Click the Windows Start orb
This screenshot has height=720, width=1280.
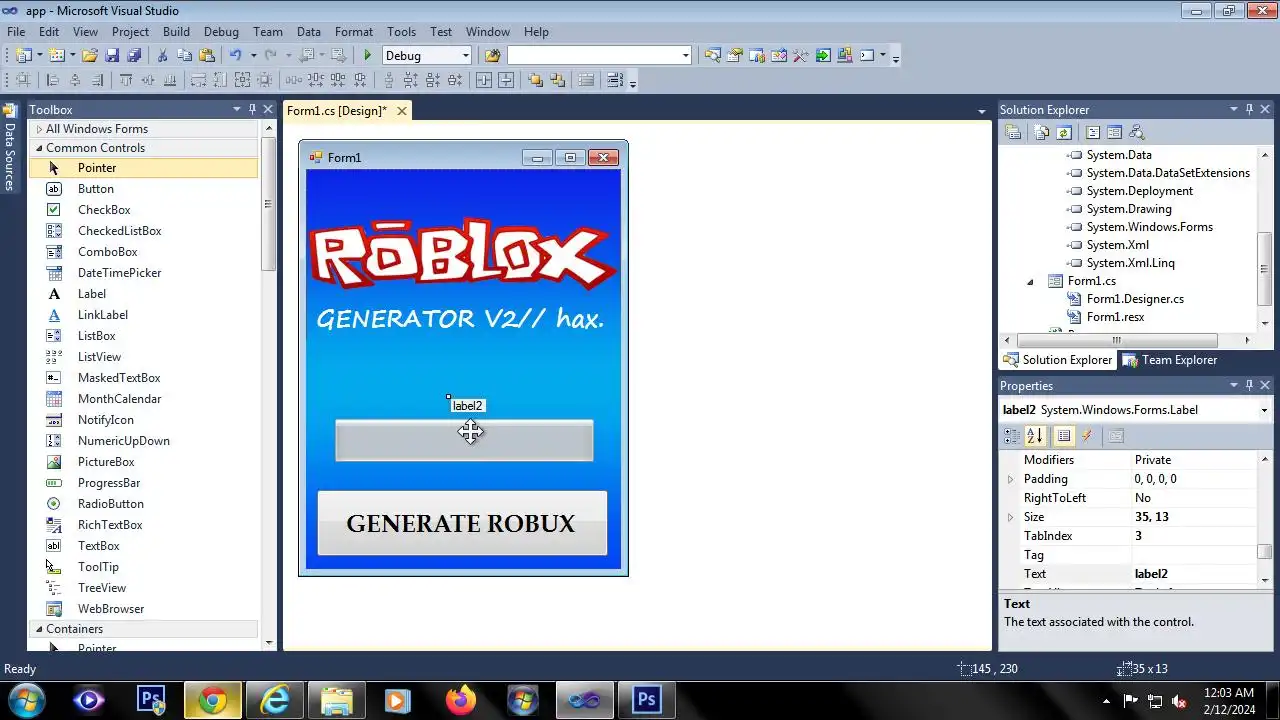[27, 701]
